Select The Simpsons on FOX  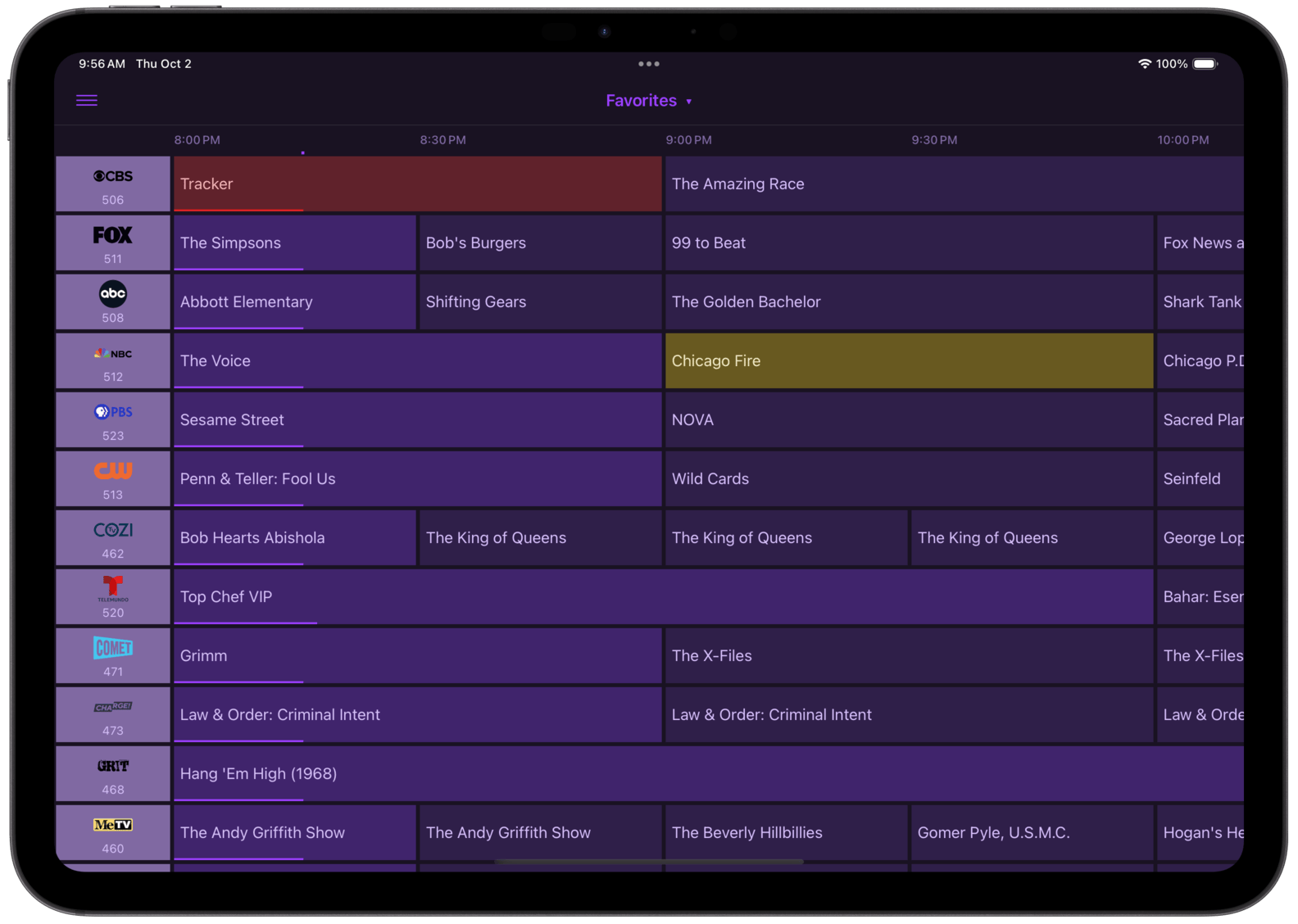click(294, 243)
